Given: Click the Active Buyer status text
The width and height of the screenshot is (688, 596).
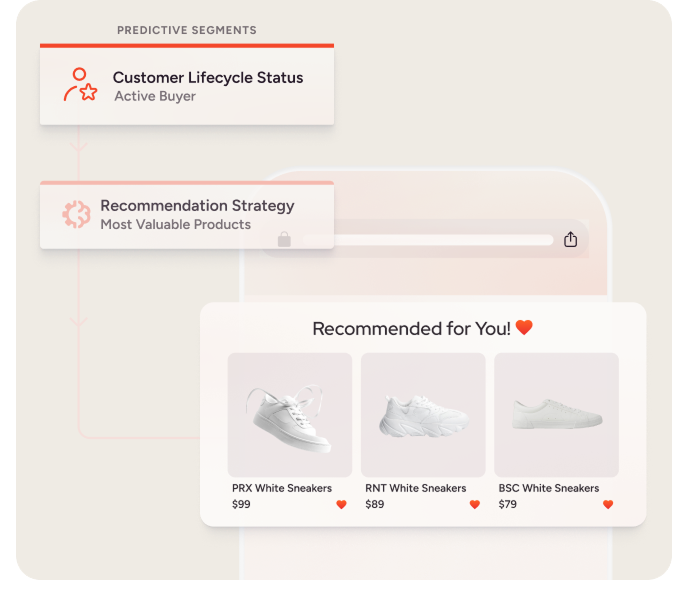Looking at the screenshot, I should coord(155,97).
